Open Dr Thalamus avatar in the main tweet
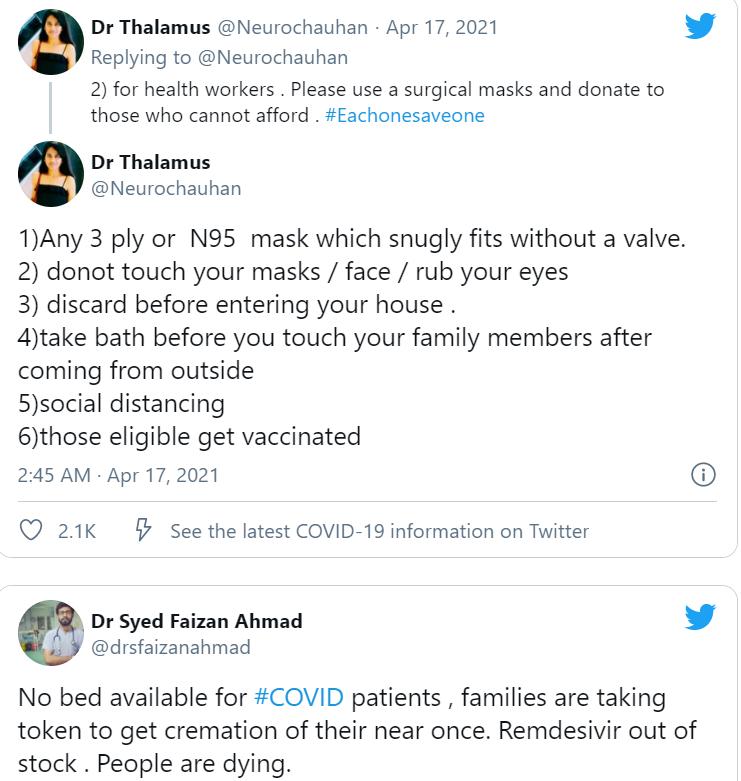The image size is (741, 781). [51, 174]
